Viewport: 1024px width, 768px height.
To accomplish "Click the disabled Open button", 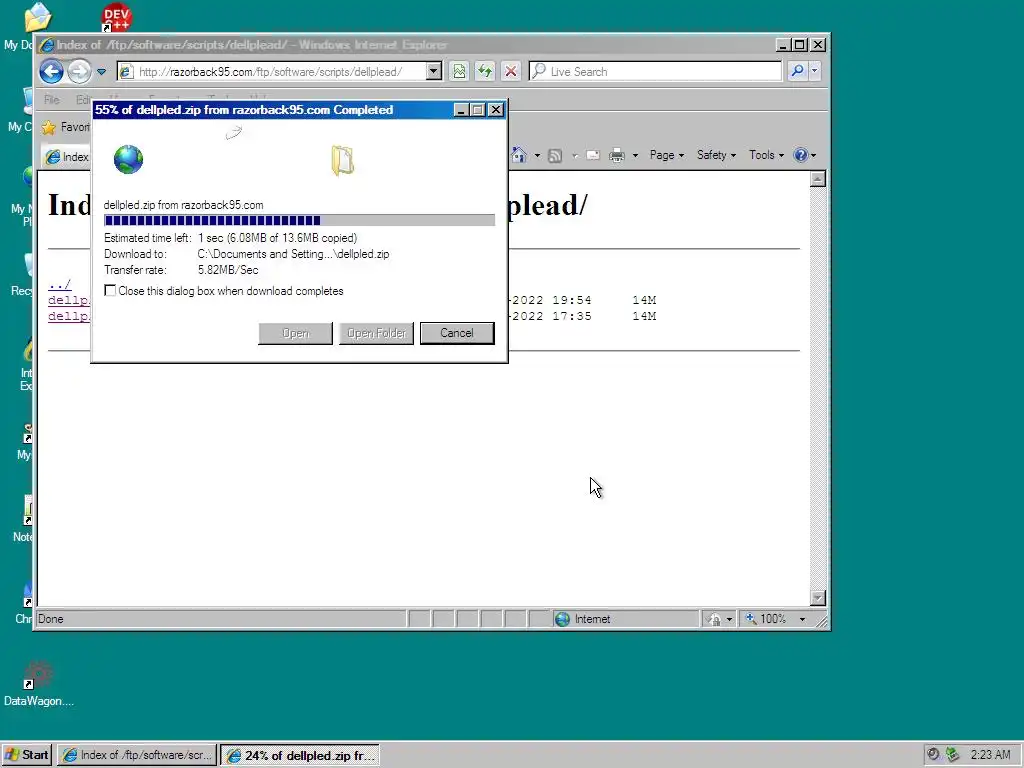I will click(x=295, y=333).
